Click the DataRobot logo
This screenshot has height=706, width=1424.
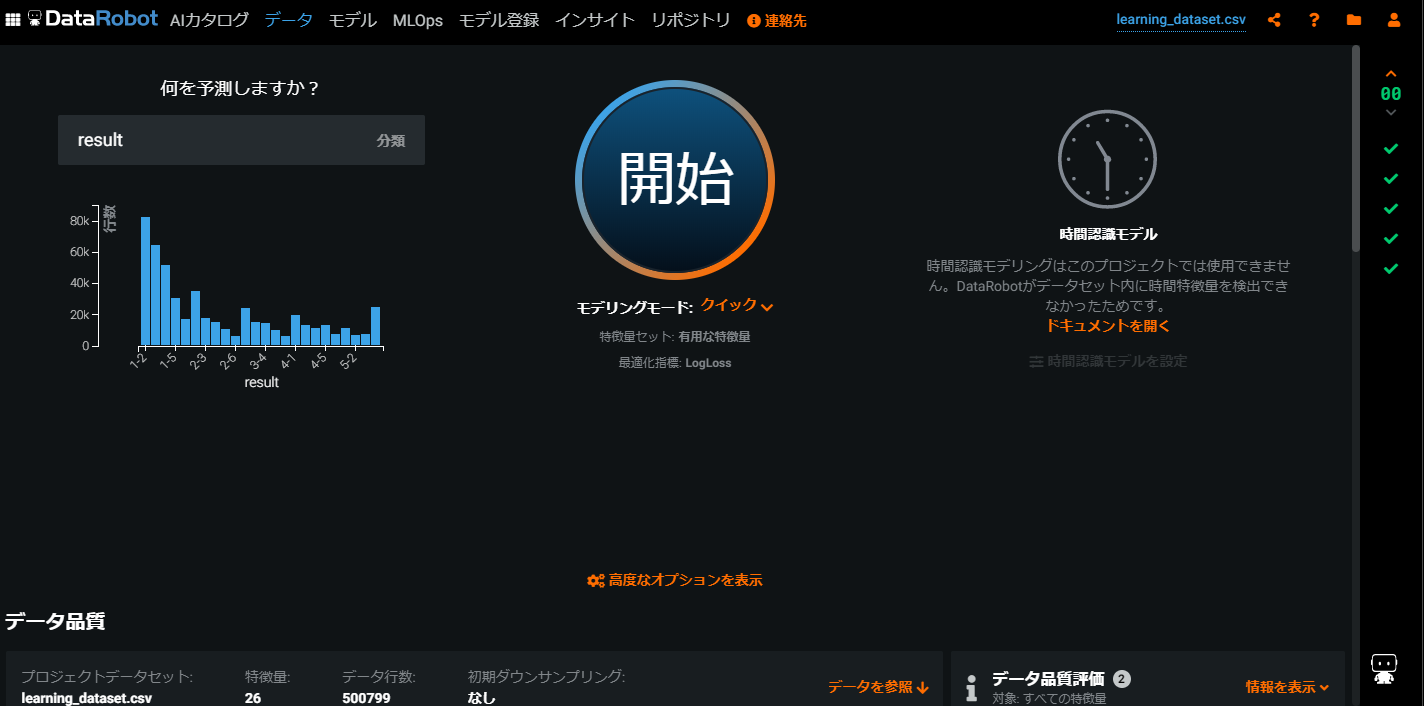coord(93,19)
